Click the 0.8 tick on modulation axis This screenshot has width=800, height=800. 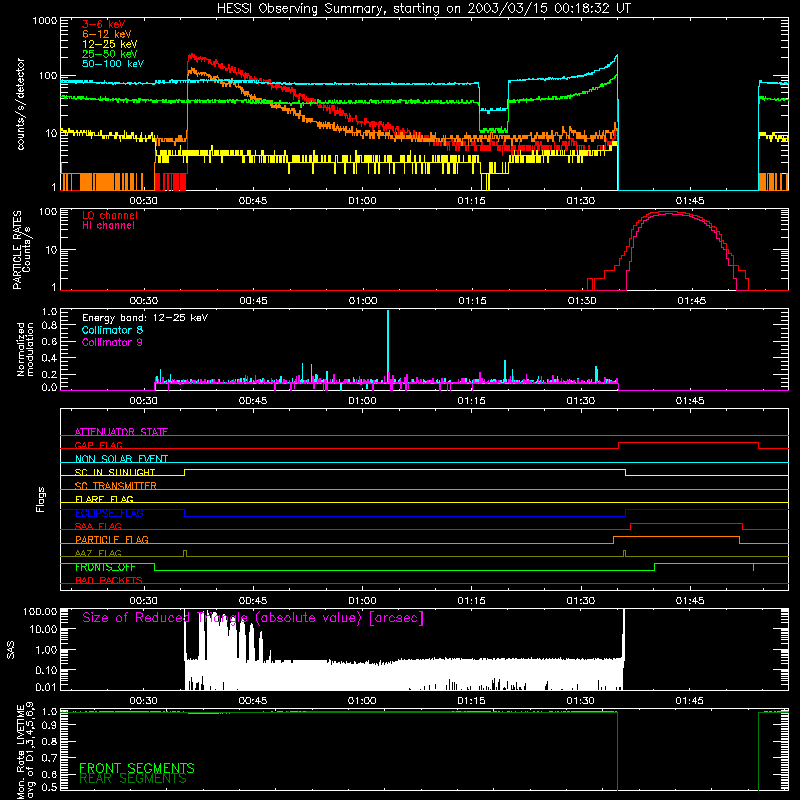click(x=49, y=326)
